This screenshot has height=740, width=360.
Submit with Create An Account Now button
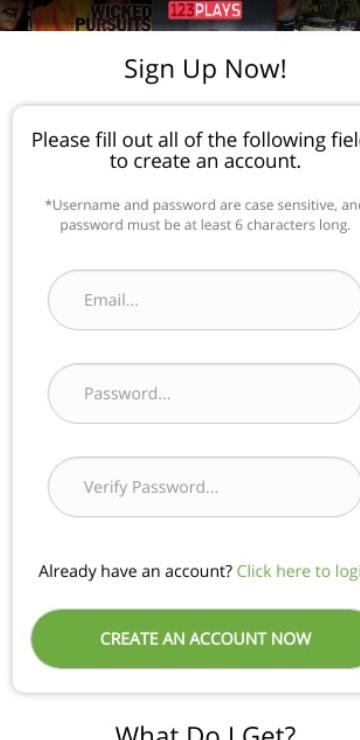click(195, 639)
